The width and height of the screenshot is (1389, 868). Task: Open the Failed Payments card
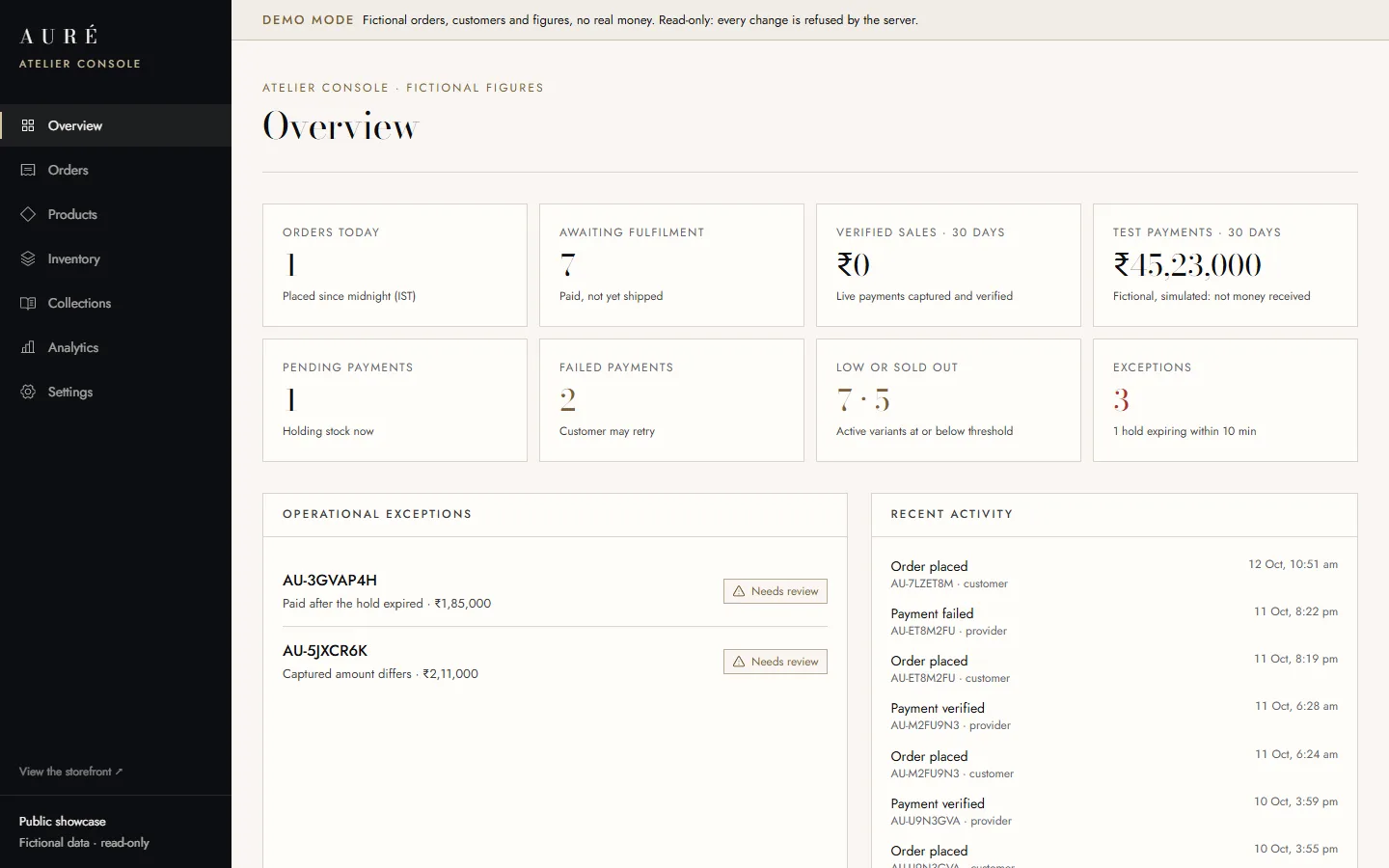pyautogui.click(x=671, y=400)
